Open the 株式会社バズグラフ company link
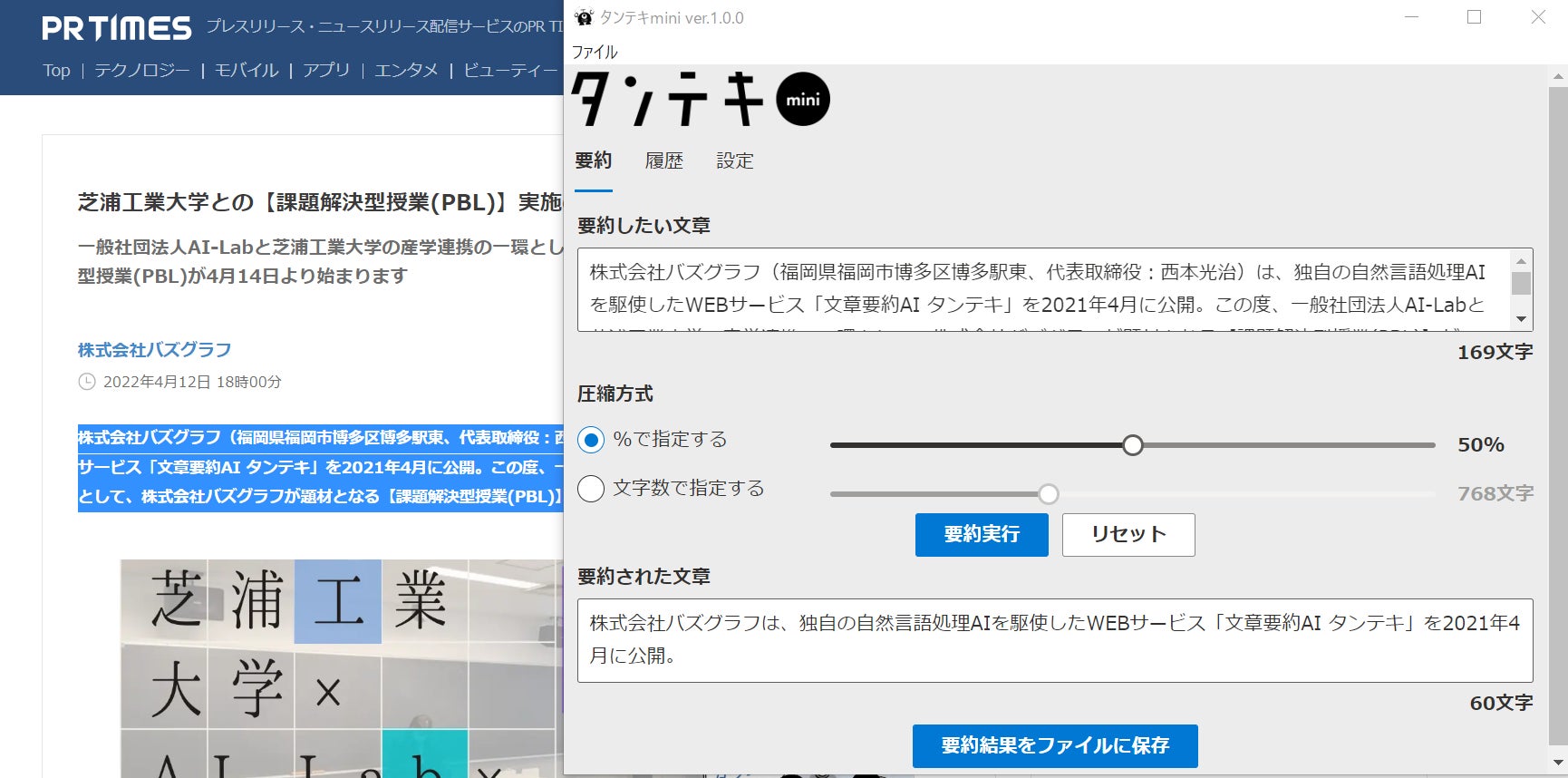Viewport: 1568px width, 778px height. (154, 350)
